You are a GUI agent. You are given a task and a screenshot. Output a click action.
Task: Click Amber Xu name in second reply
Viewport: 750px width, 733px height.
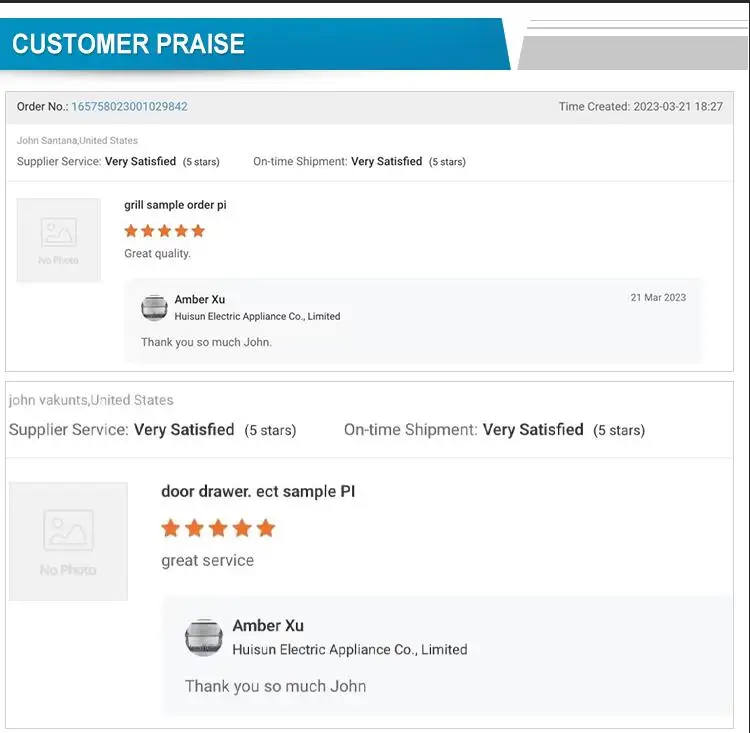click(268, 625)
